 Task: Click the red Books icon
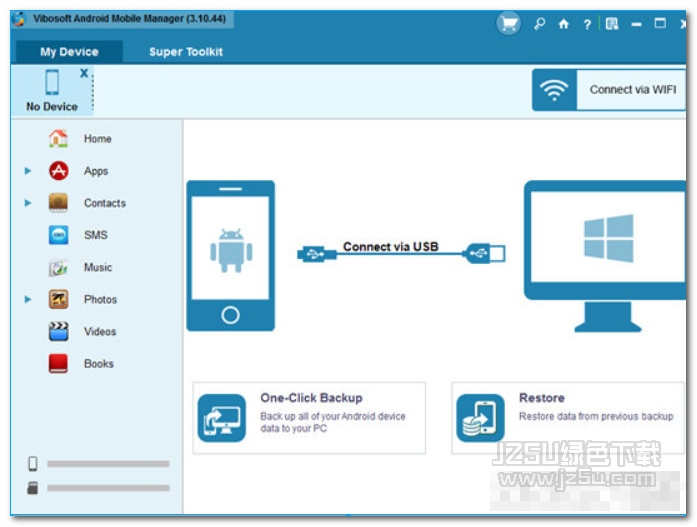tap(58, 363)
